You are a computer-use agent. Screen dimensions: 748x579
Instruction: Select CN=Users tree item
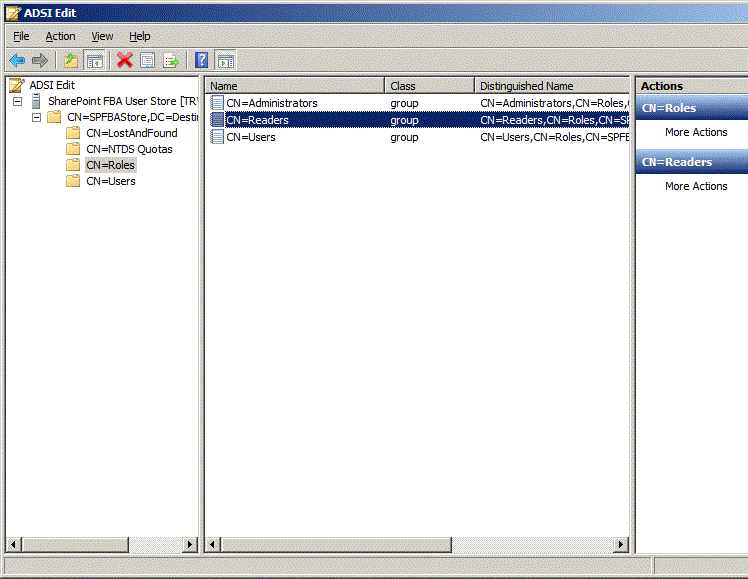(x=111, y=181)
